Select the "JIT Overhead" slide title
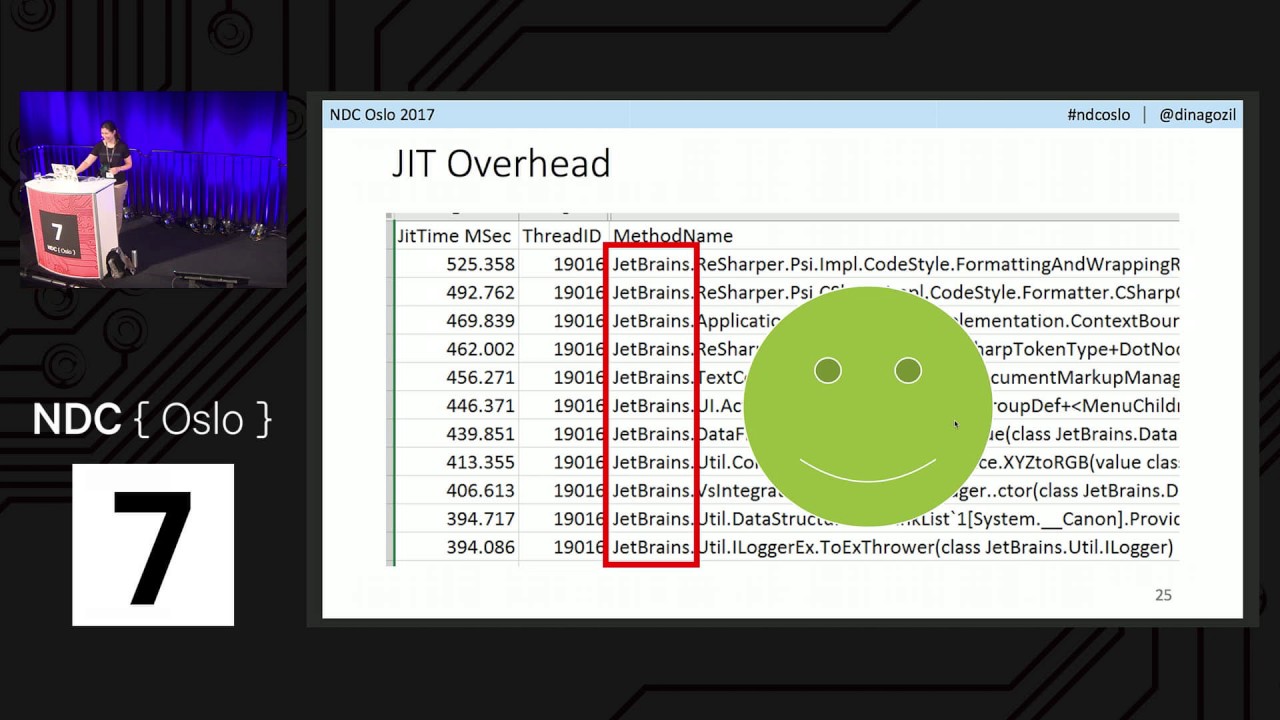The width and height of the screenshot is (1280, 720). coord(501,163)
